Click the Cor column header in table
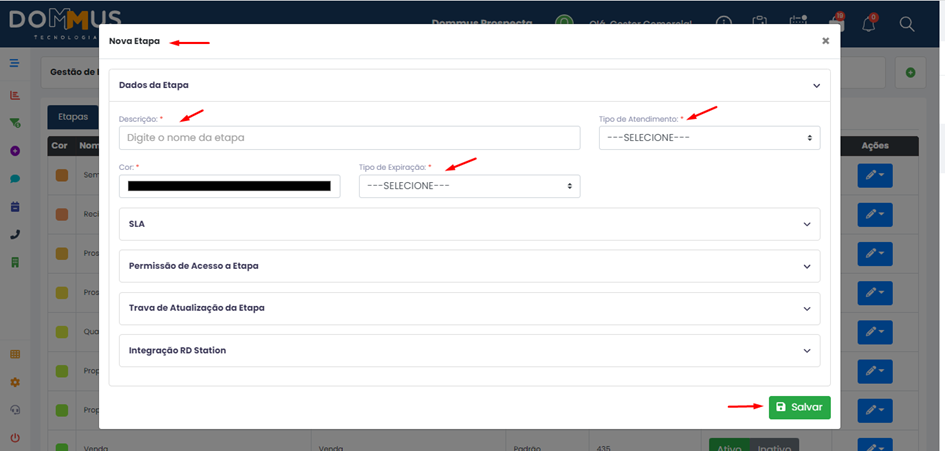945x451 pixels. click(x=59, y=146)
